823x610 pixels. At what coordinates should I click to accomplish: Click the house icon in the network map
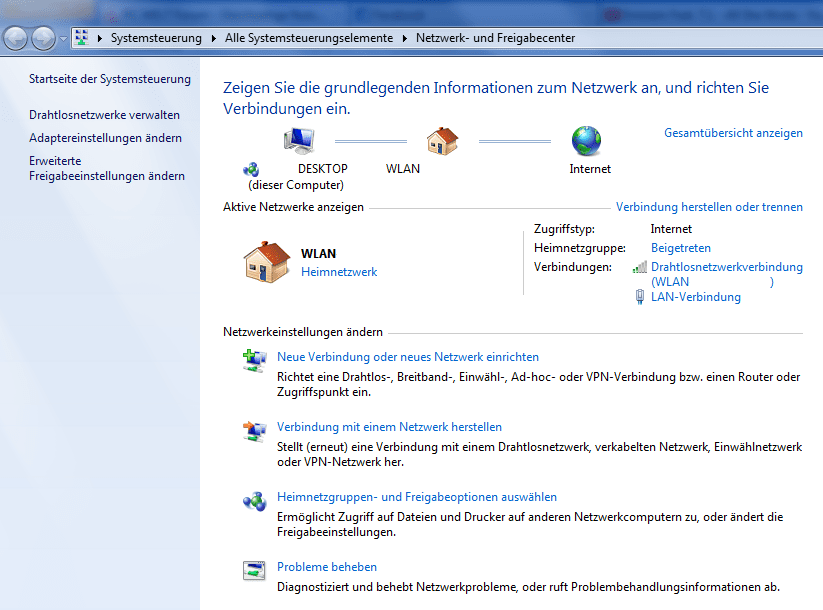click(x=442, y=141)
